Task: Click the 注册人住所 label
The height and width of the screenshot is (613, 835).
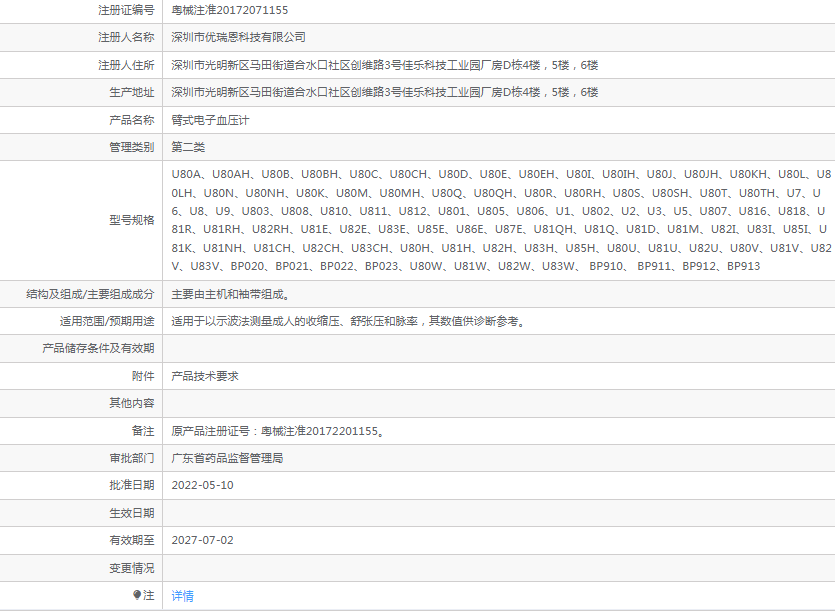Action: 126,65
